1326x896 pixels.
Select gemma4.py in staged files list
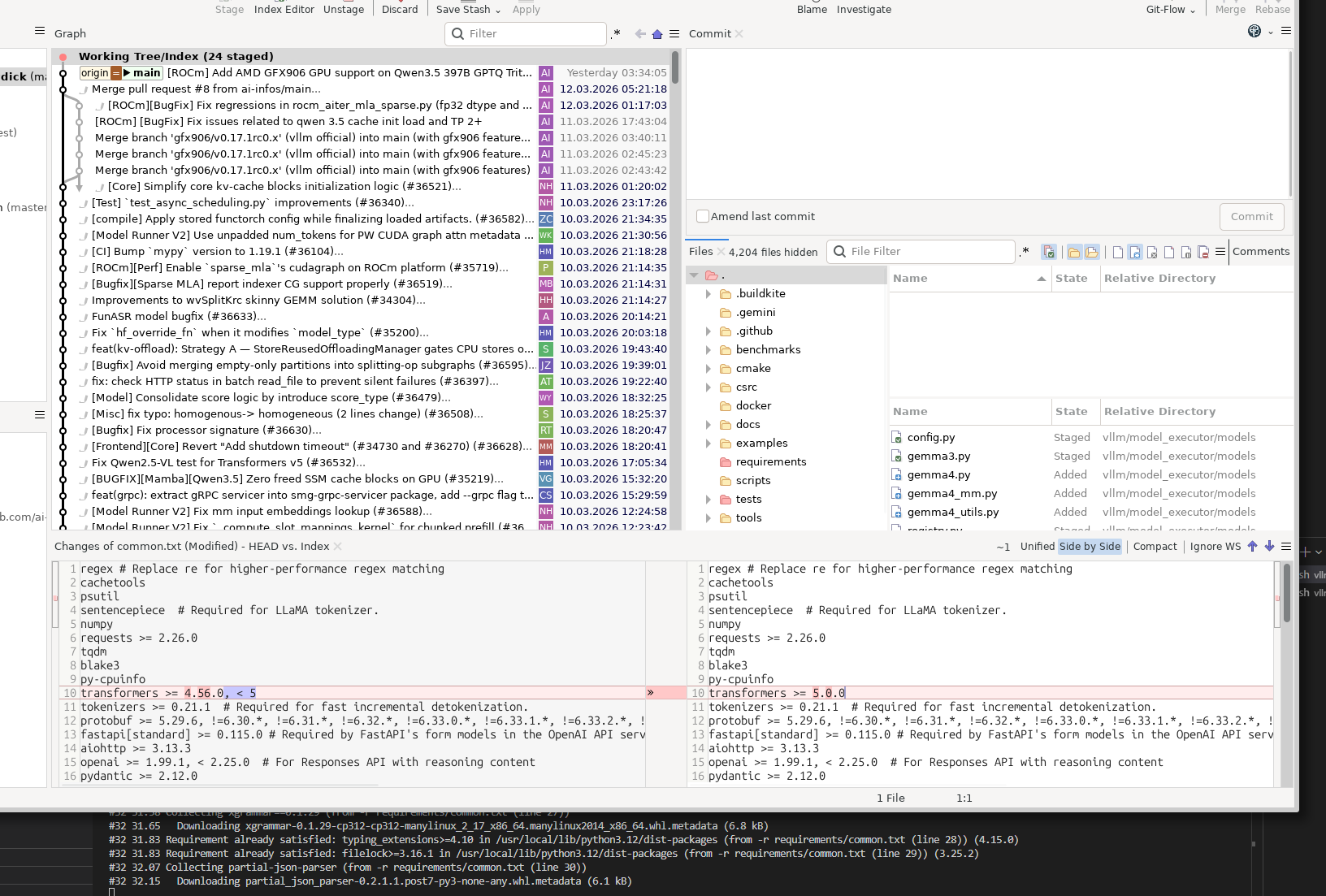[938, 475]
